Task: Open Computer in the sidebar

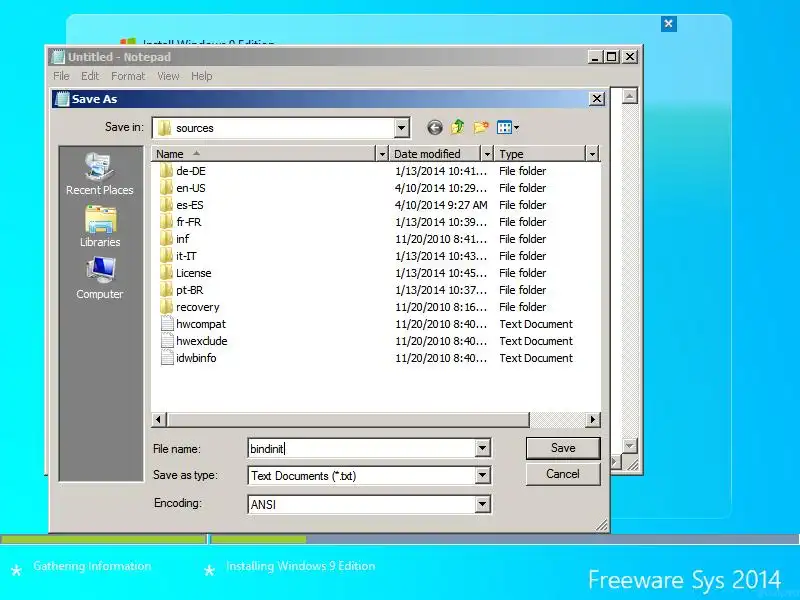Action: click(99, 279)
